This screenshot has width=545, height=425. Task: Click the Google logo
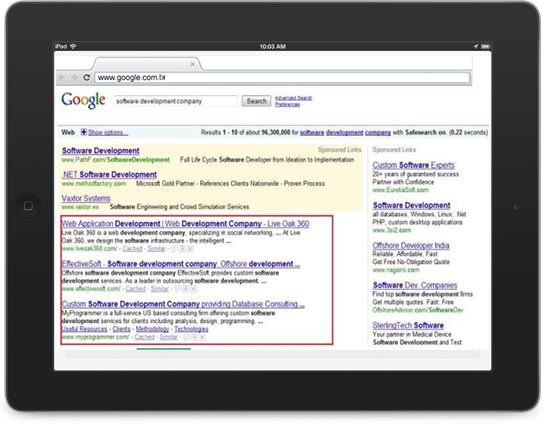click(83, 100)
